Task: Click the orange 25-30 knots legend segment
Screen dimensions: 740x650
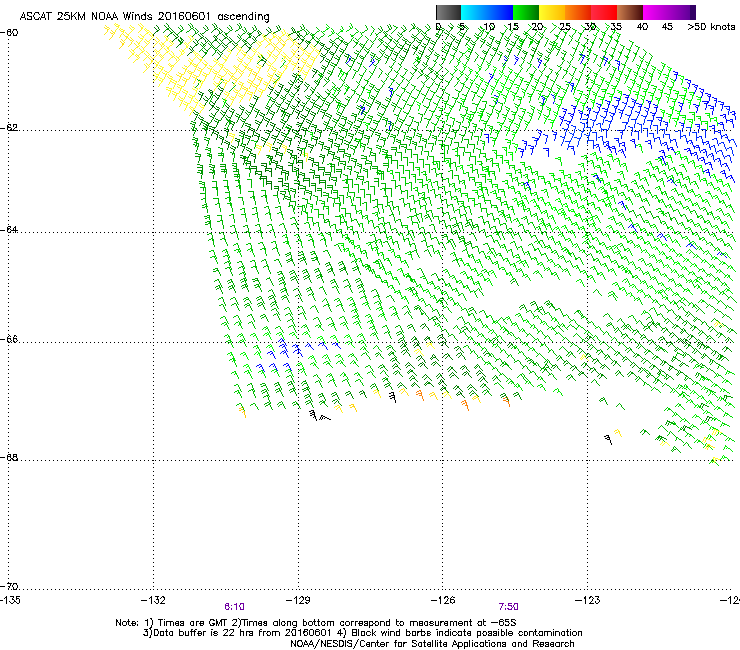Action: (578, 12)
